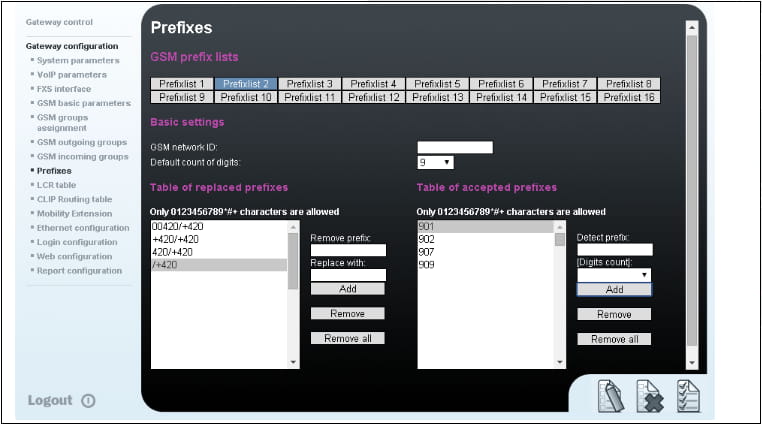Click the Detect prefix input field
Screen dimensions: 762x424
614,249
